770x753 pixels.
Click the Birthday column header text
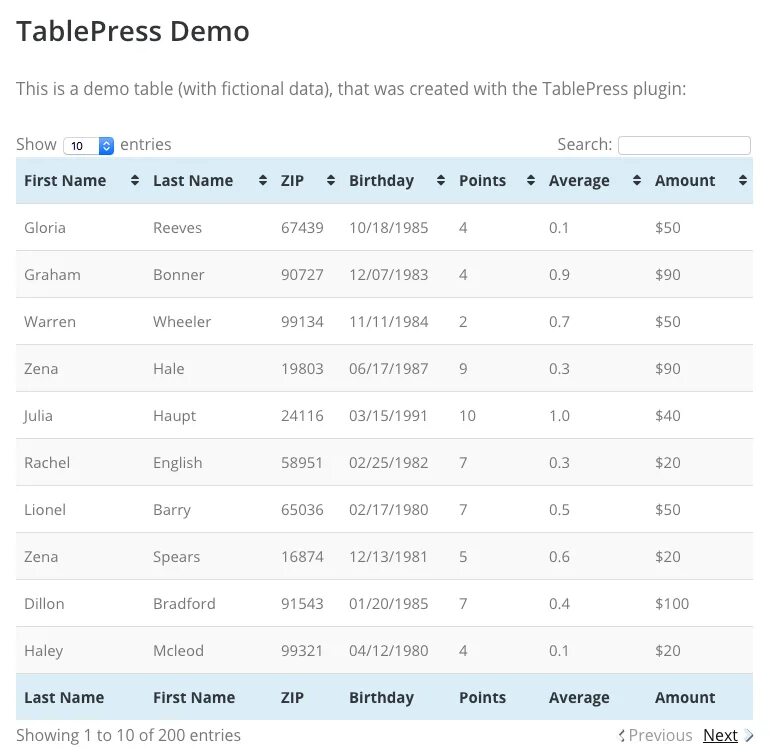[381, 181]
